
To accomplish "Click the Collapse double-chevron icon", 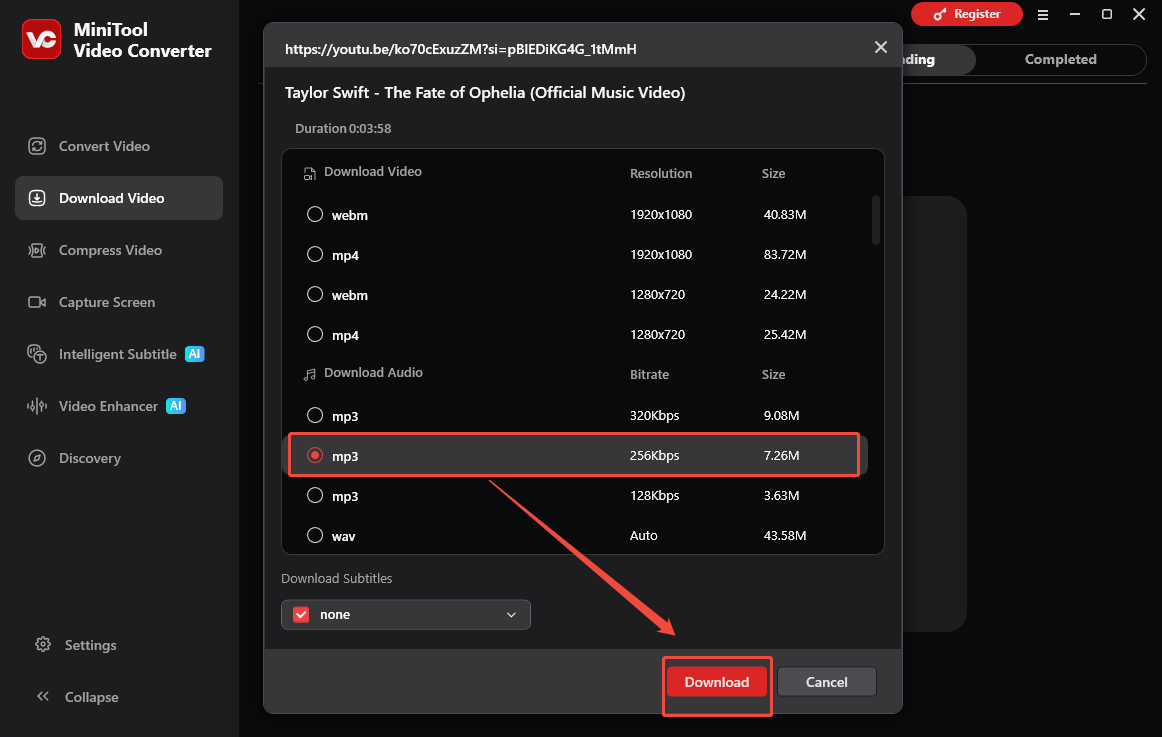I will (x=43, y=696).
